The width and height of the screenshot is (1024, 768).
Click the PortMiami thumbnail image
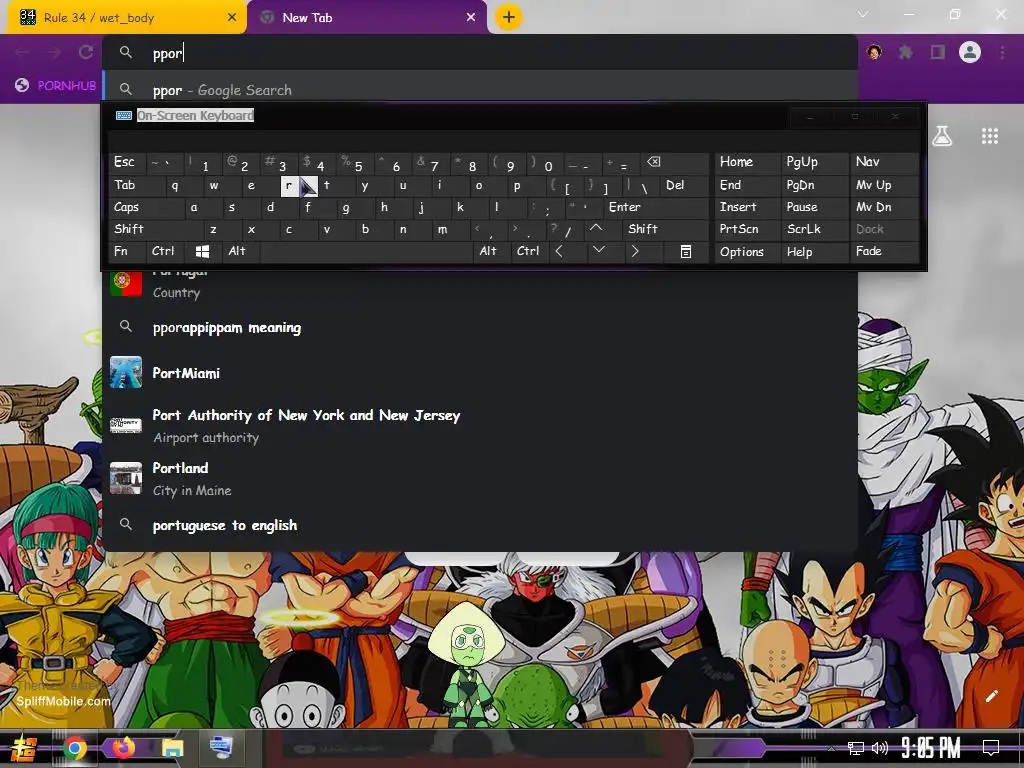tap(125, 373)
